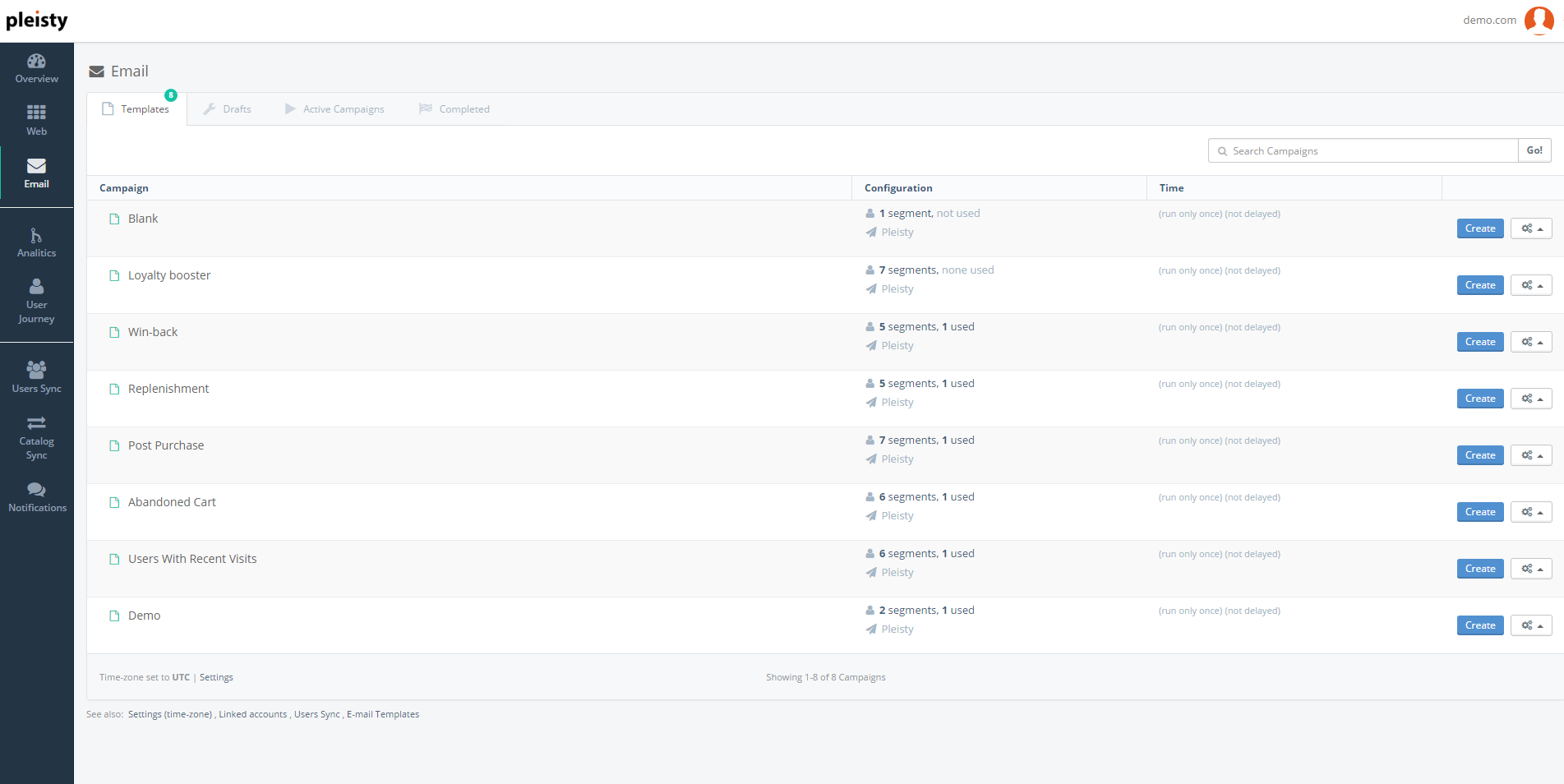Navigate to User Journey via sidebar icon
Viewport: 1564px width, 784px height.
pyautogui.click(x=36, y=300)
